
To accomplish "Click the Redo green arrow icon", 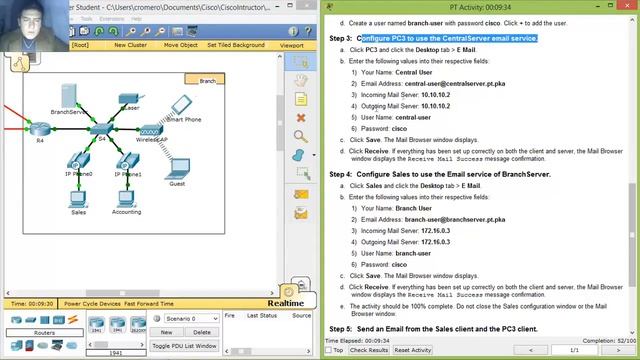I will click(113, 31).
